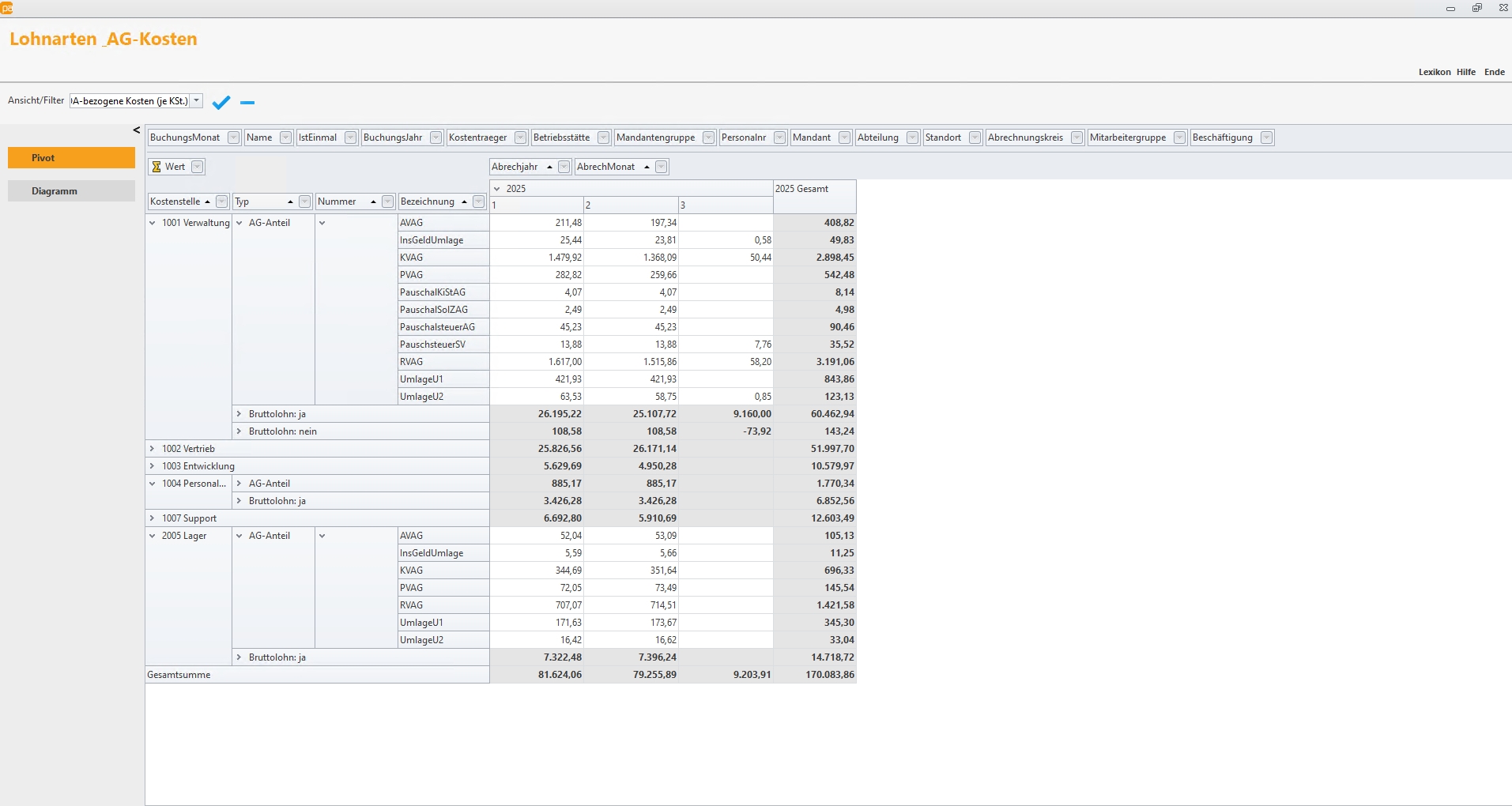Collapse the 2005 Lager cost center
This screenshot has width=1512, height=806.
(x=153, y=536)
